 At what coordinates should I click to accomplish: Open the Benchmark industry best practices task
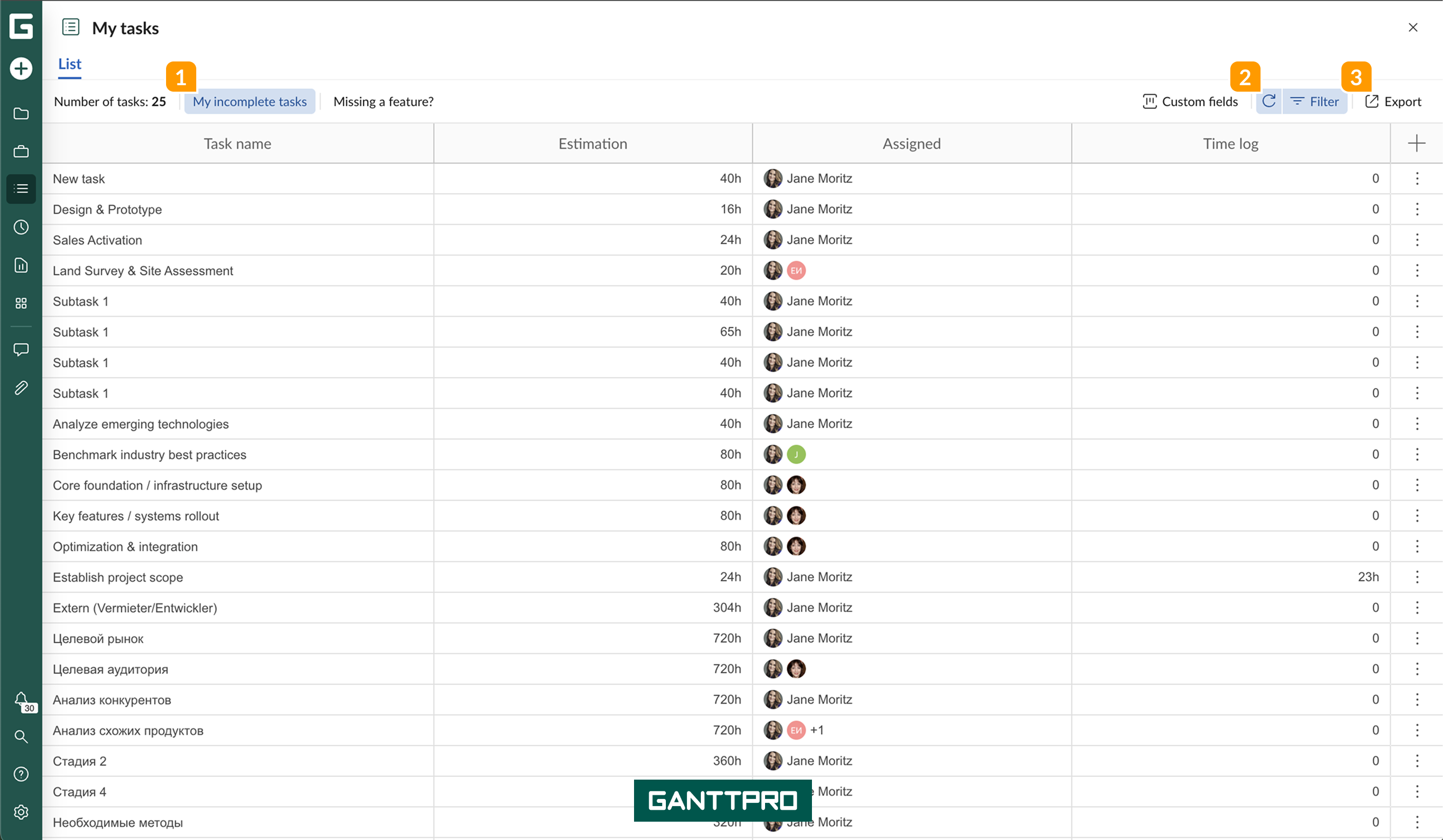pyautogui.click(x=149, y=455)
